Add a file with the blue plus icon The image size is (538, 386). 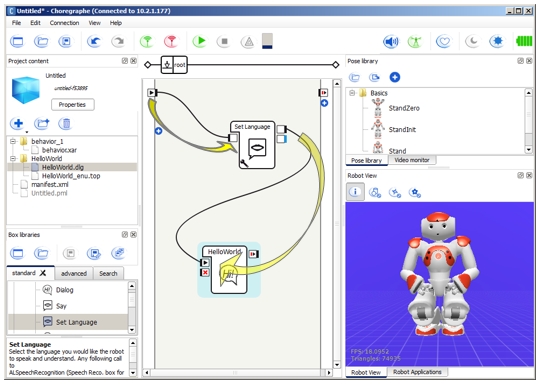pyautogui.click(x=18, y=123)
